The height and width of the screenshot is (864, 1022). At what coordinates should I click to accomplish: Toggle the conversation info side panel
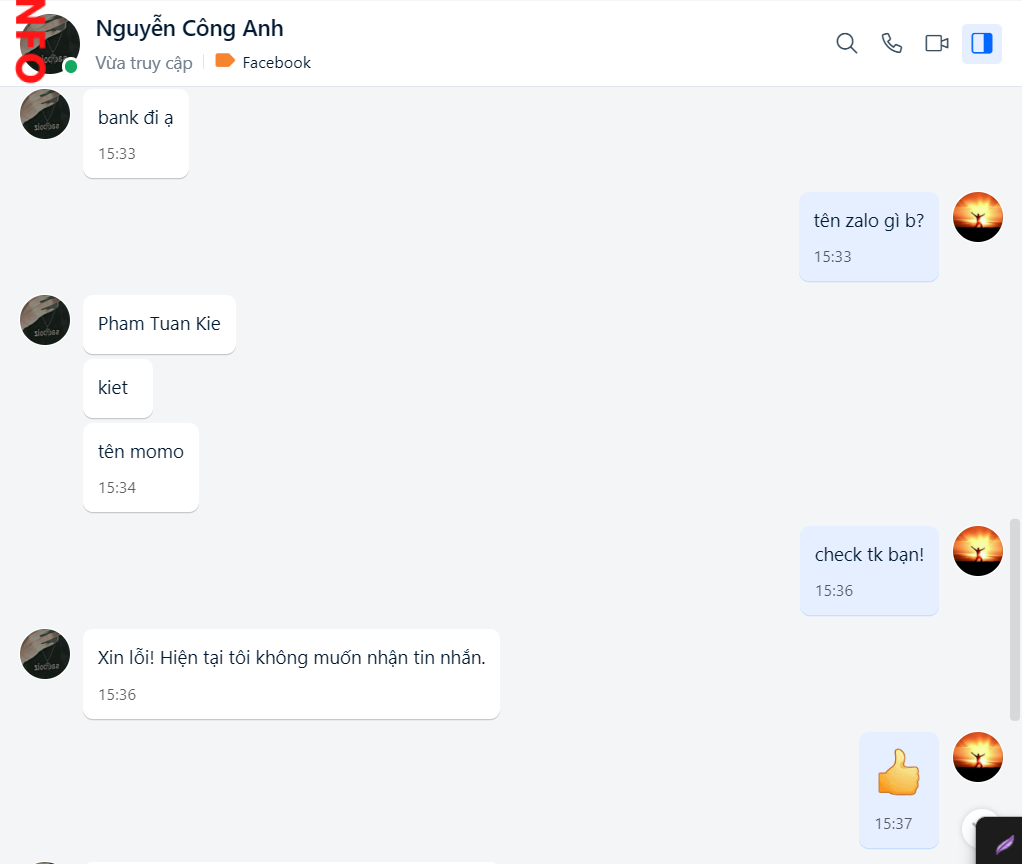[x=981, y=44]
